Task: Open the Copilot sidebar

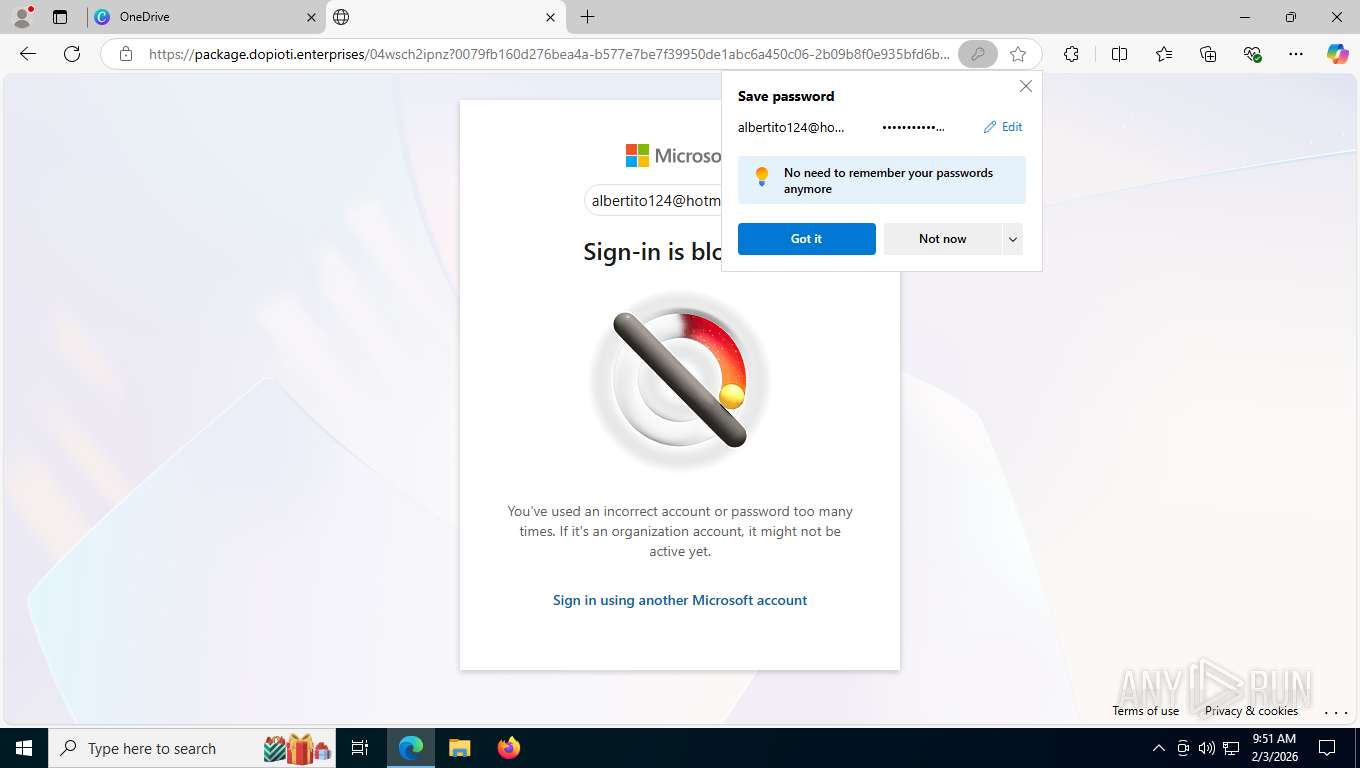Action: pyautogui.click(x=1338, y=54)
